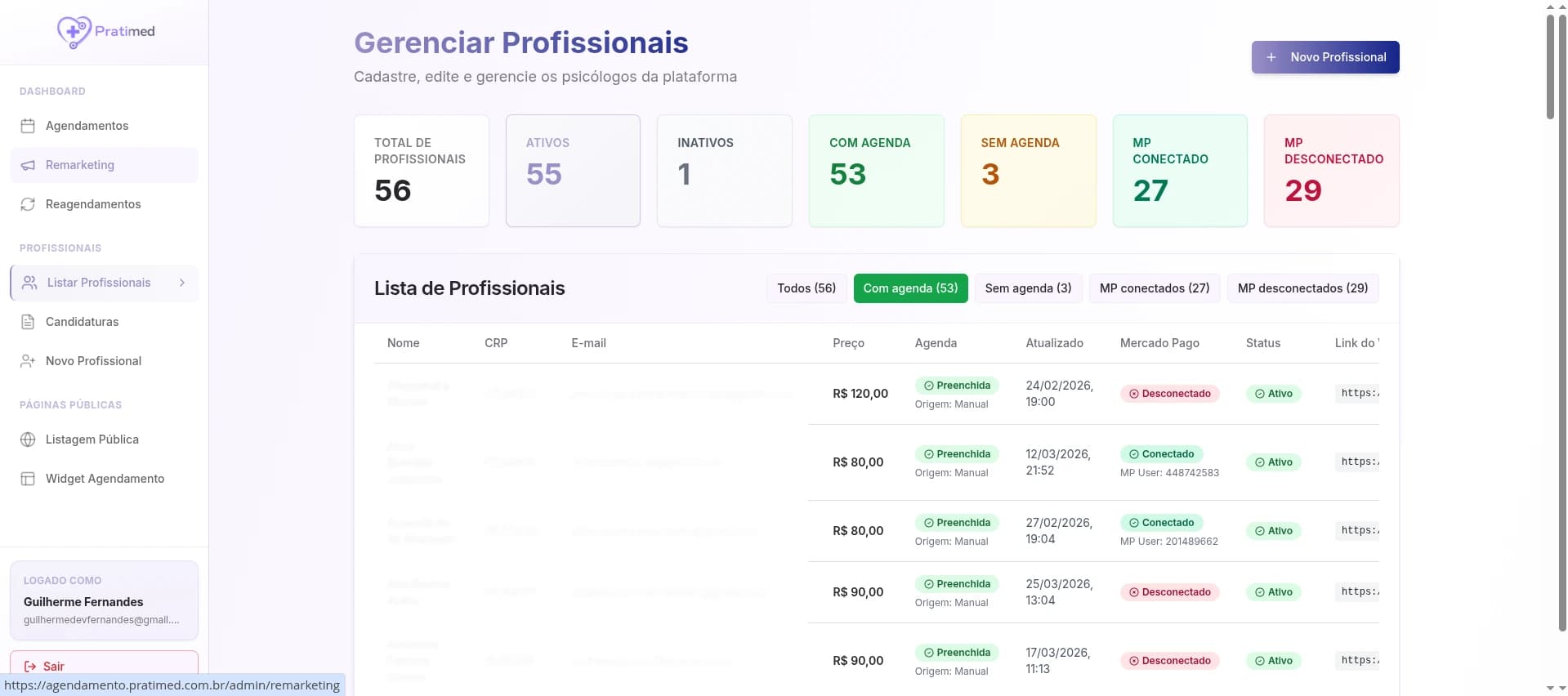The image size is (1568, 696).
Task: Open Agendamentos via calendar icon
Action: tap(28, 126)
